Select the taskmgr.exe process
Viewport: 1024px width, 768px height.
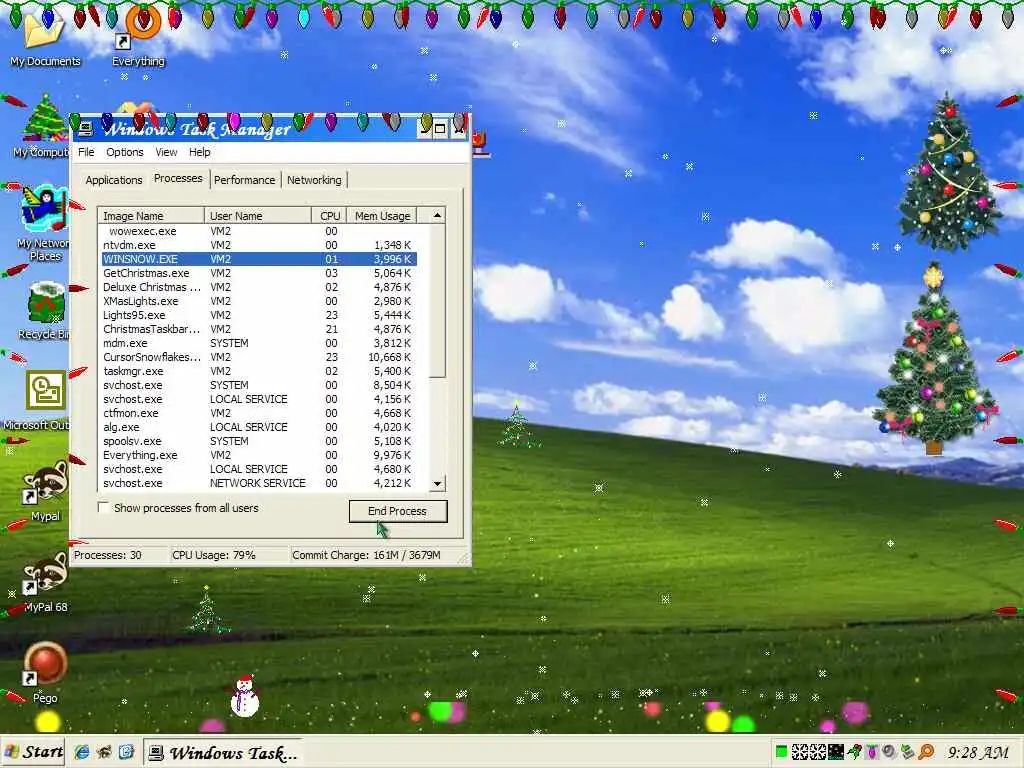coord(258,371)
